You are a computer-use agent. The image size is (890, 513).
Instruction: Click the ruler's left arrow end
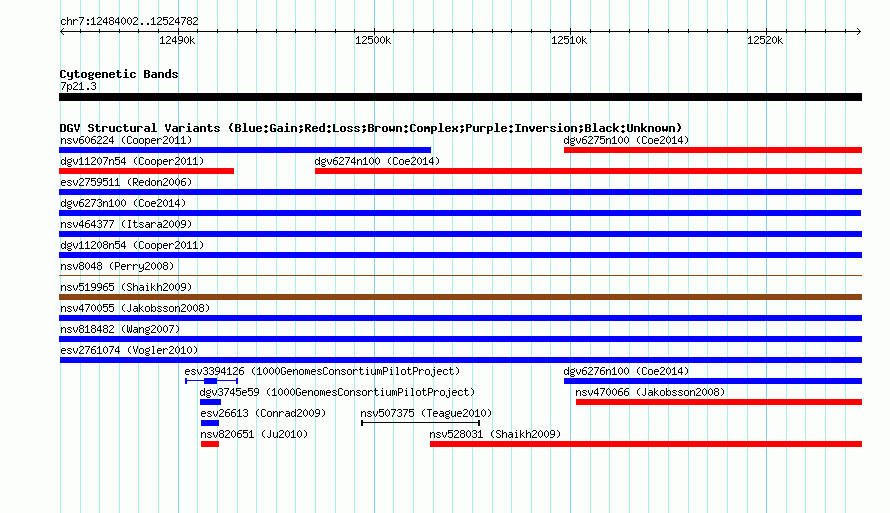pyautogui.click(x=62, y=31)
